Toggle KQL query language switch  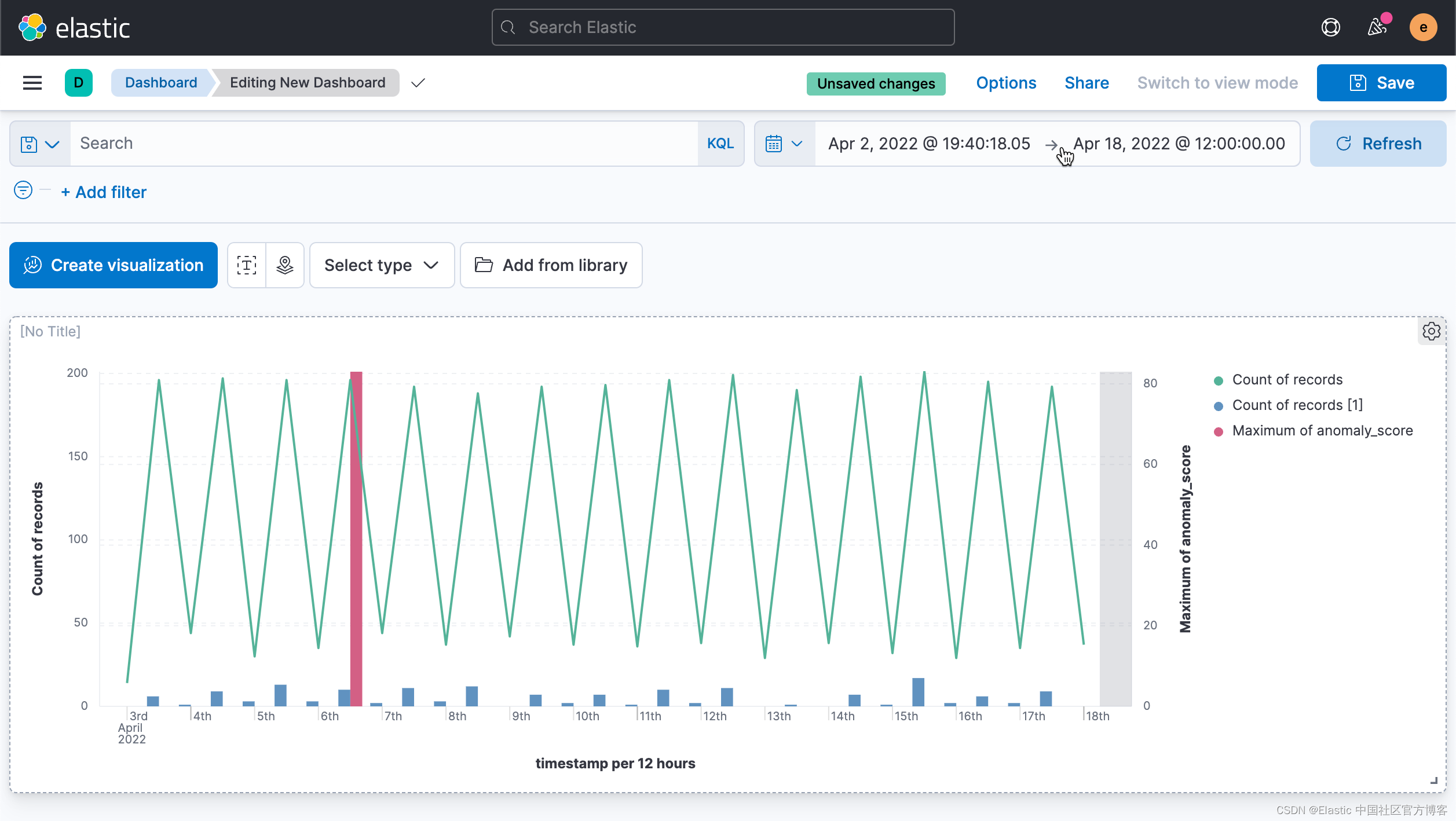pos(720,144)
